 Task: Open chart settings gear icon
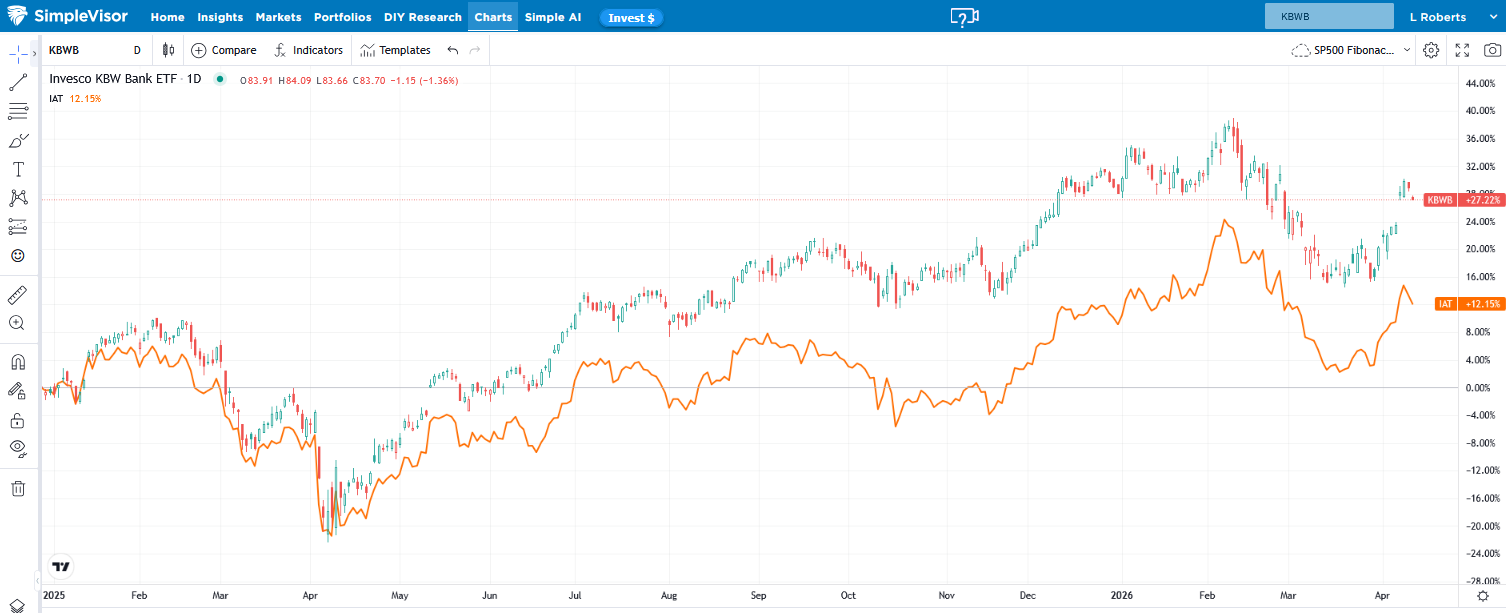pyautogui.click(x=1431, y=50)
